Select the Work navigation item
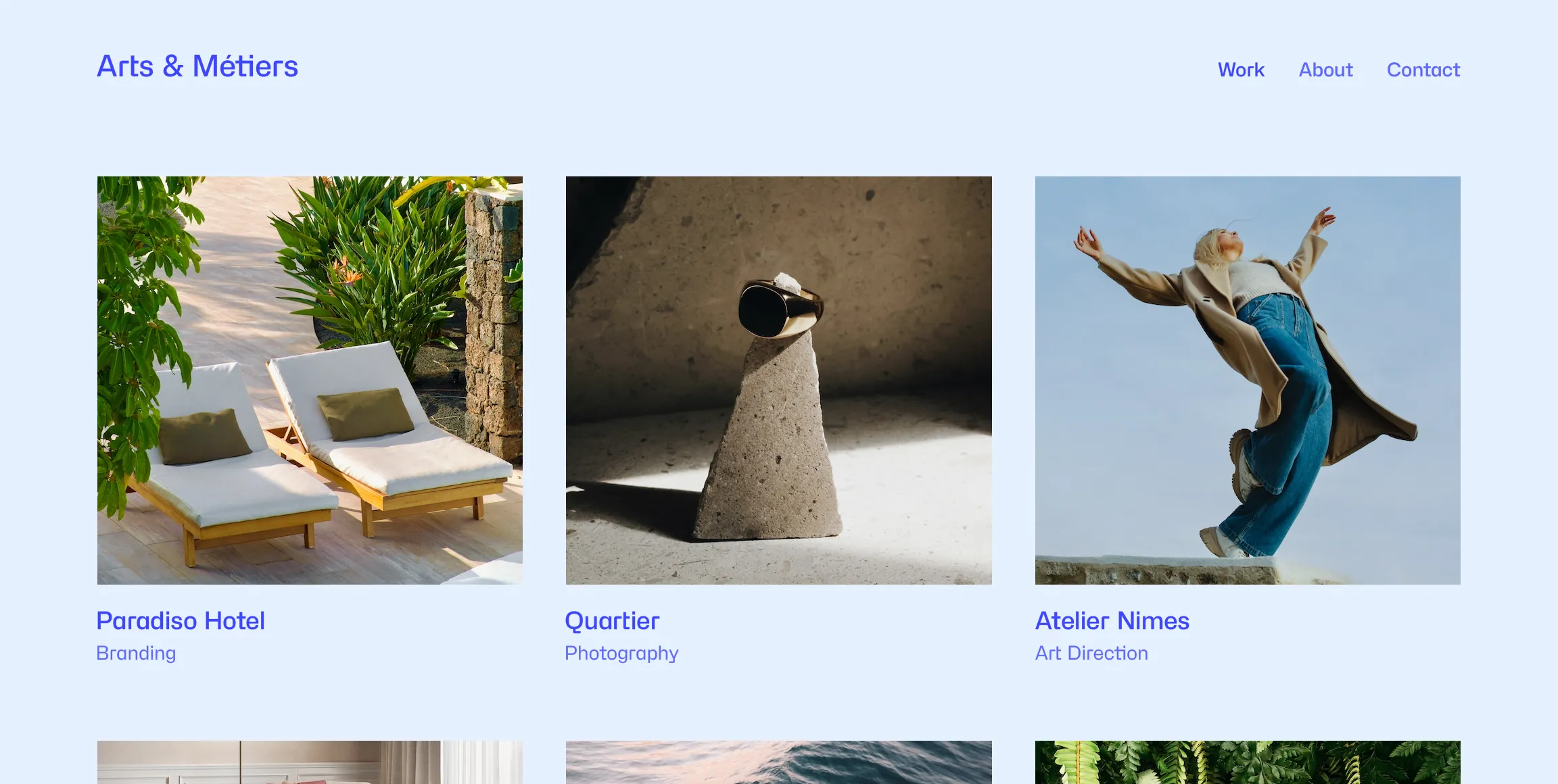 click(x=1241, y=70)
